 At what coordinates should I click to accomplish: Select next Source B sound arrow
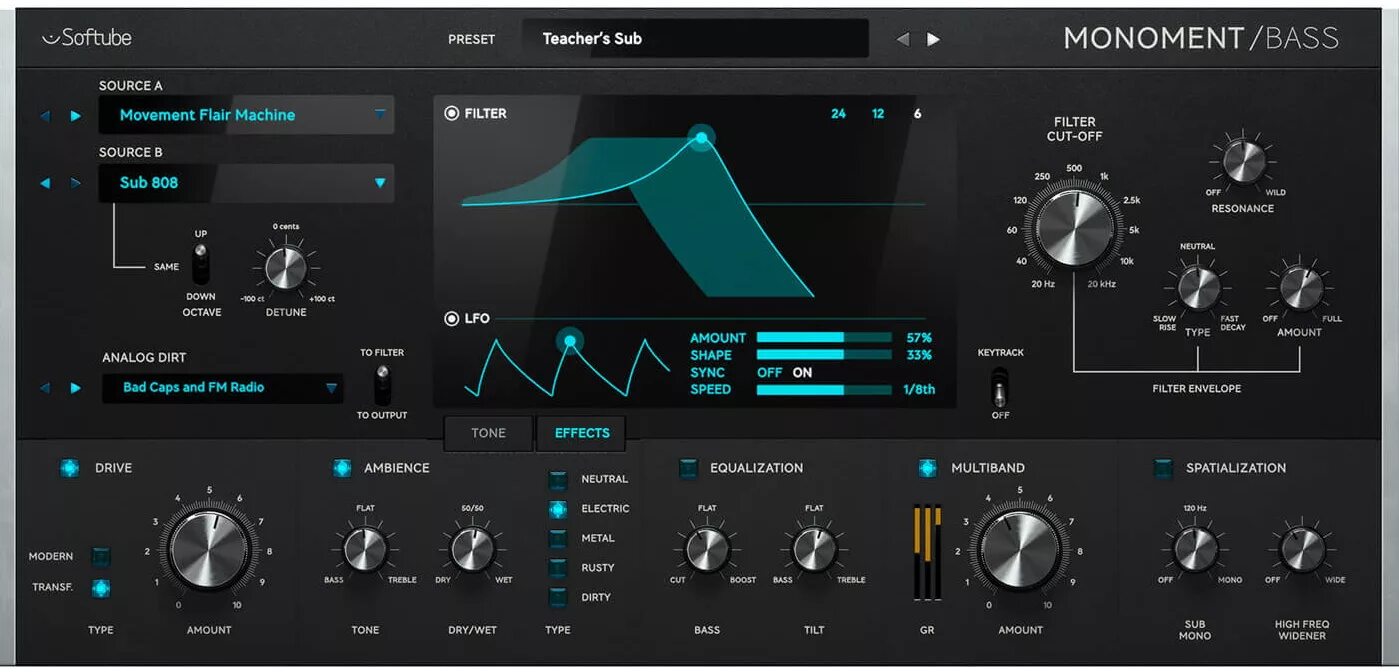75,183
